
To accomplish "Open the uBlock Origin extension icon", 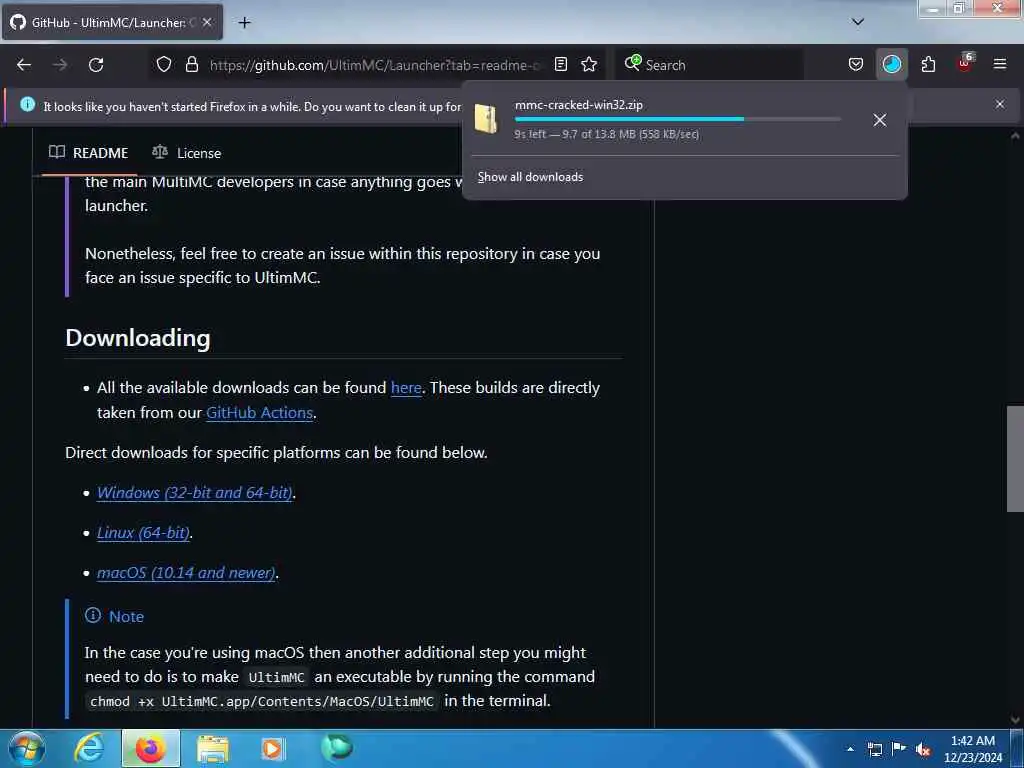I will (965, 63).
